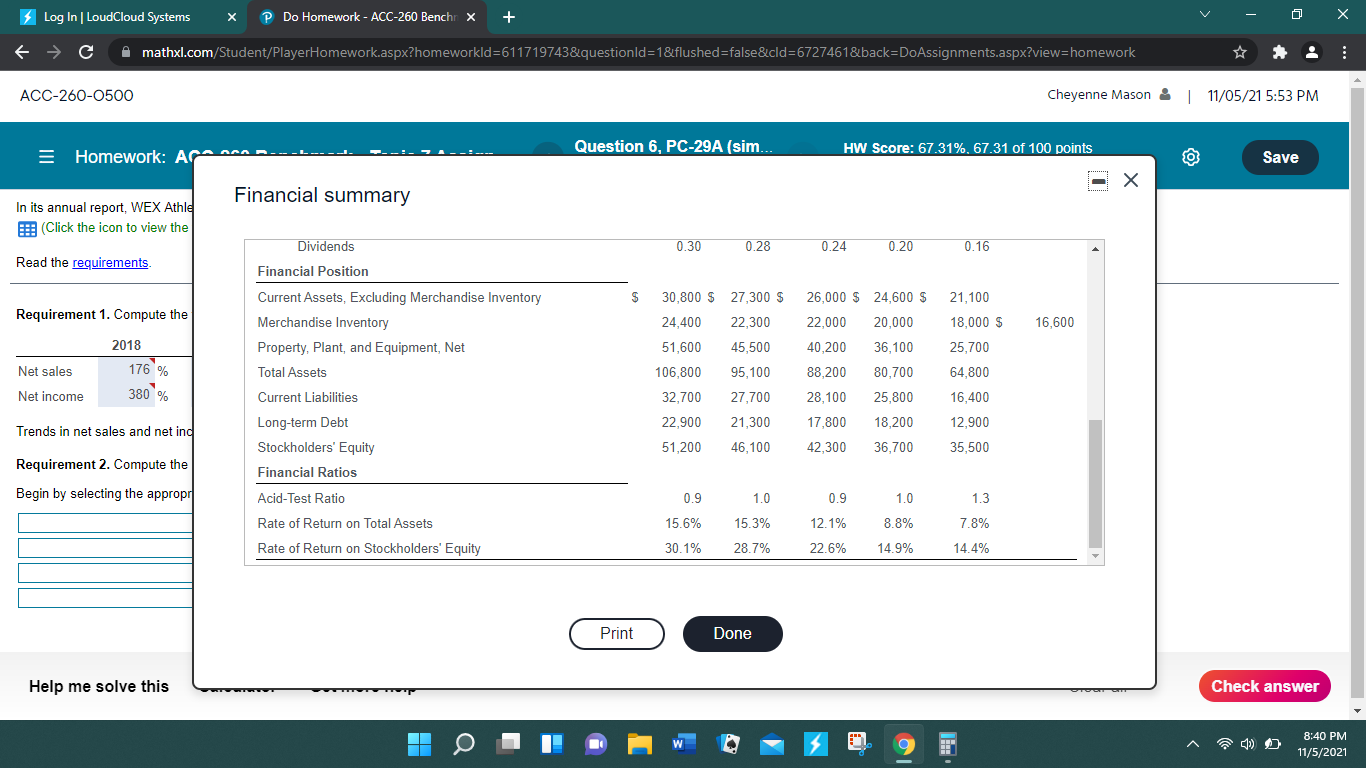The height and width of the screenshot is (768, 1366).
Task: Select the Do Homework ACC-260 tab
Action: click(355, 16)
